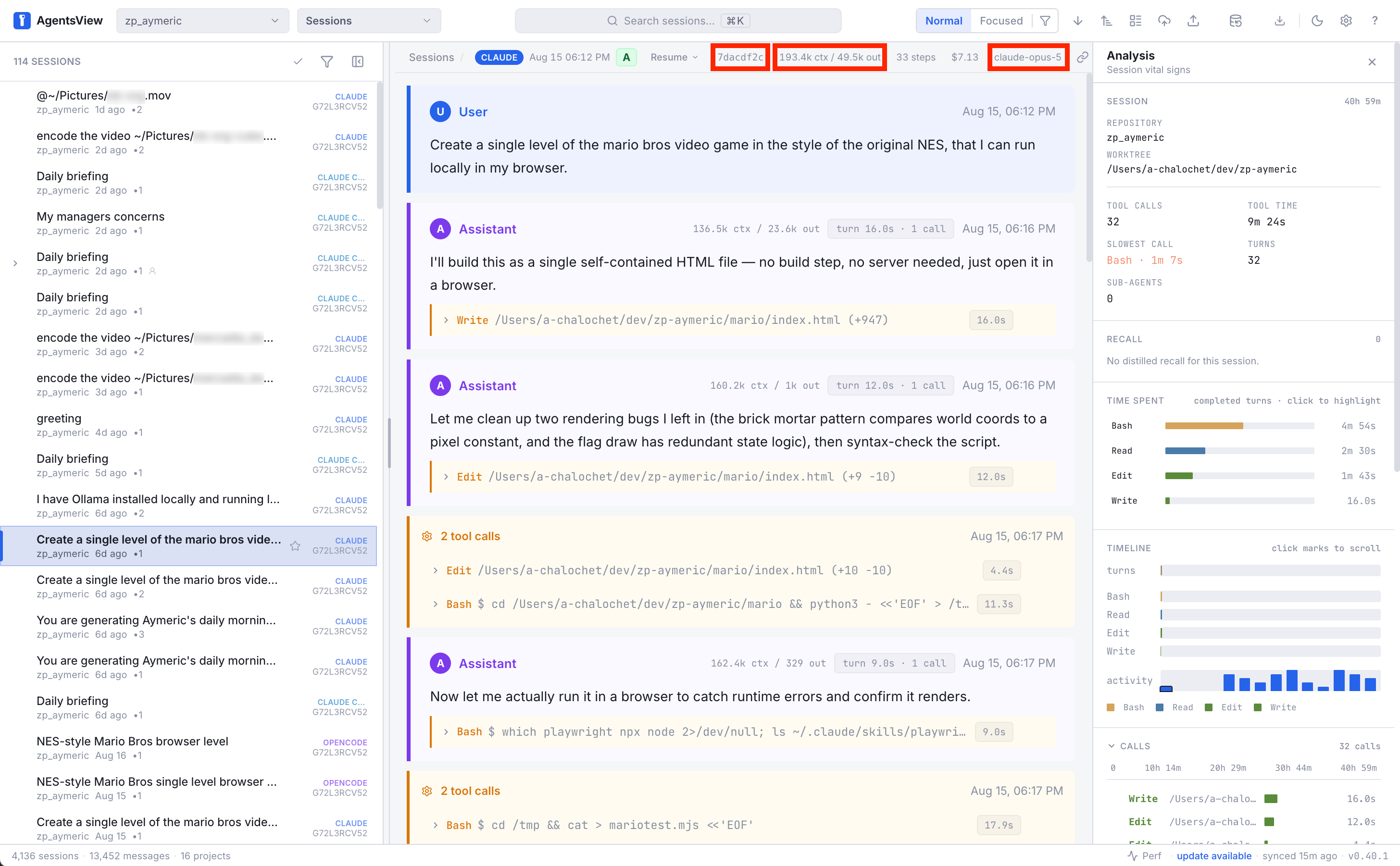Click the 'turn 16.0s · 1 call' badge
Screen dimensions: 1400x866
890,229
